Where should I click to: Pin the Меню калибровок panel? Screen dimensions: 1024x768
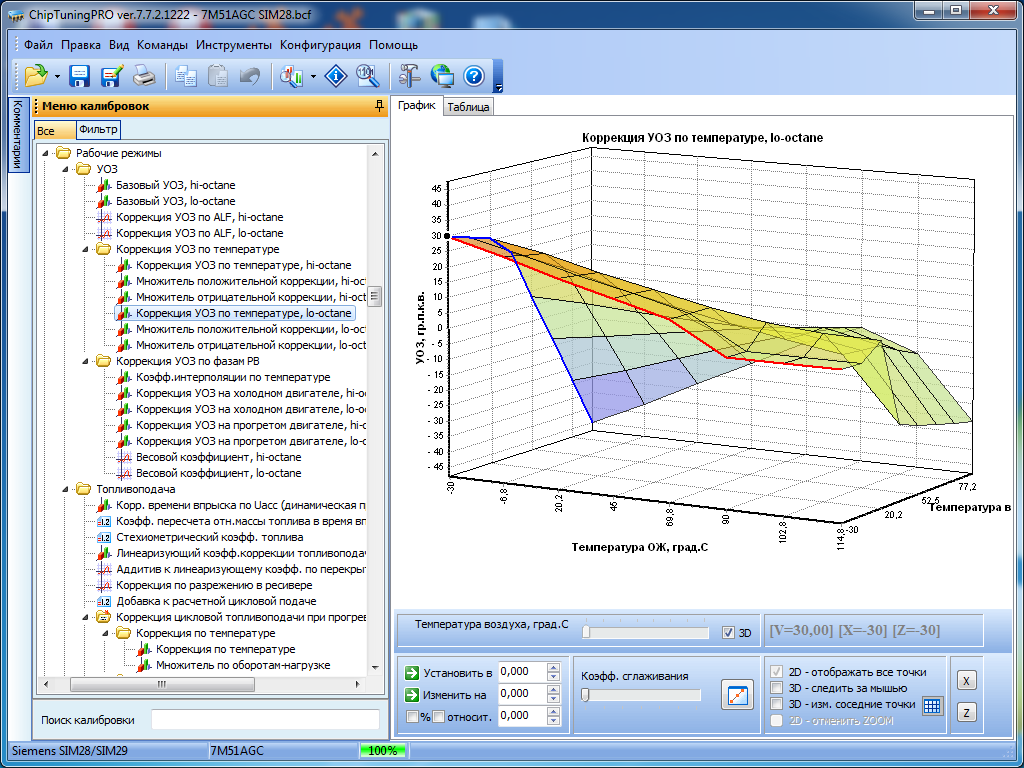pyautogui.click(x=379, y=106)
